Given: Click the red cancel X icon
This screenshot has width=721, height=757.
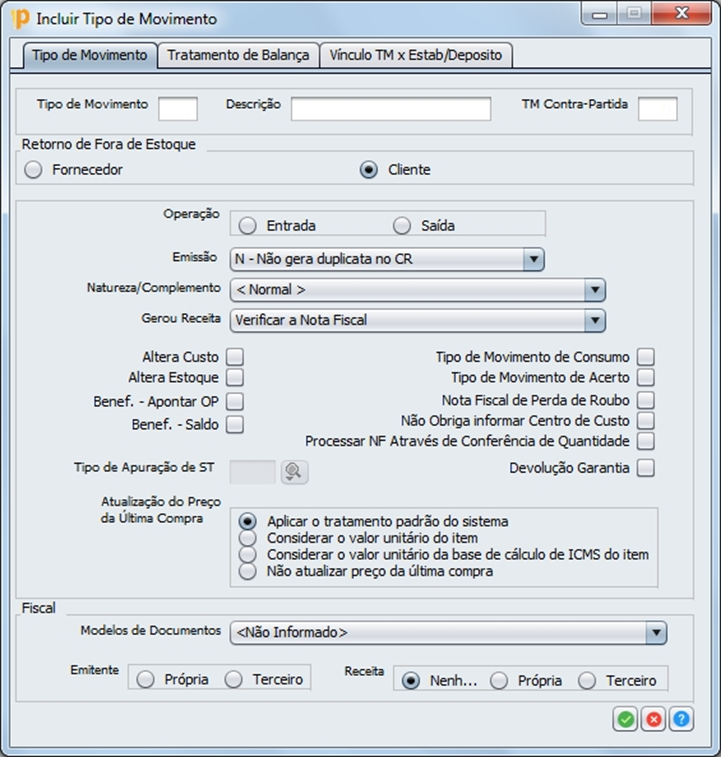Looking at the screenshot, I should (x=653, y=718).
